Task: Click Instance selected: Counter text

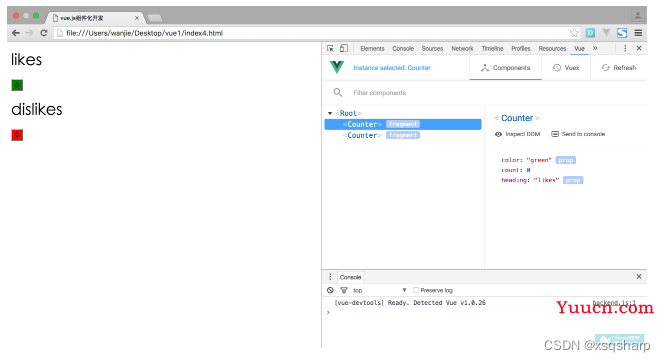Action: tap(392, 68)
